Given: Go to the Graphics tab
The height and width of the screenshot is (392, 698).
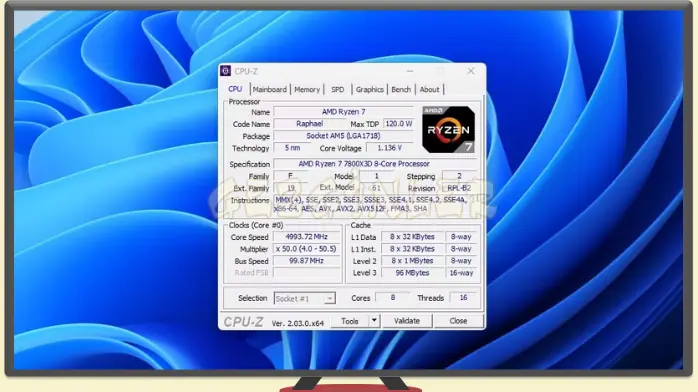Looking at the screenshot, I should click(x=369, y=89).
